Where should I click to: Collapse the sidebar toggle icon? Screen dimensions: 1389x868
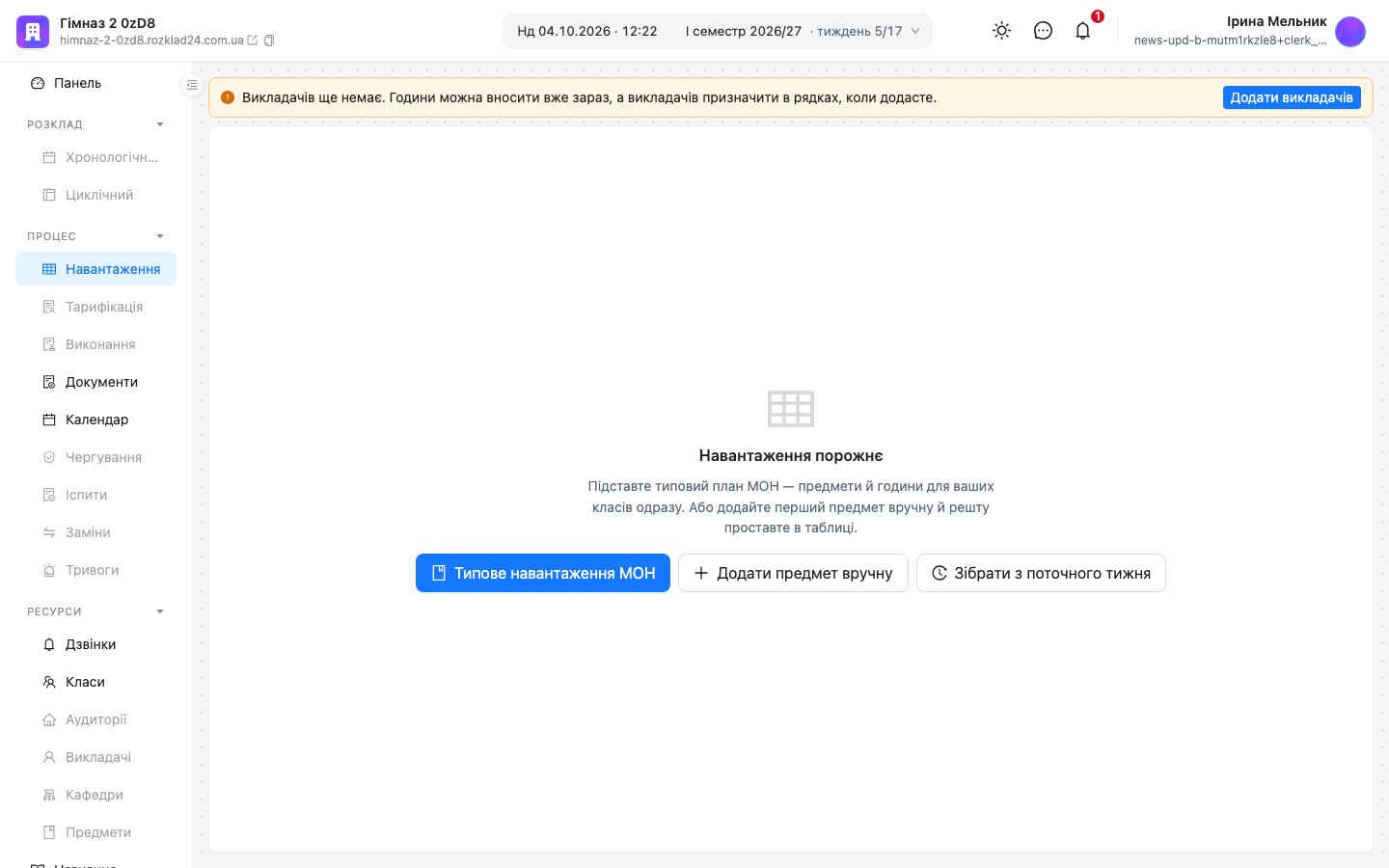tap(192, 85)
